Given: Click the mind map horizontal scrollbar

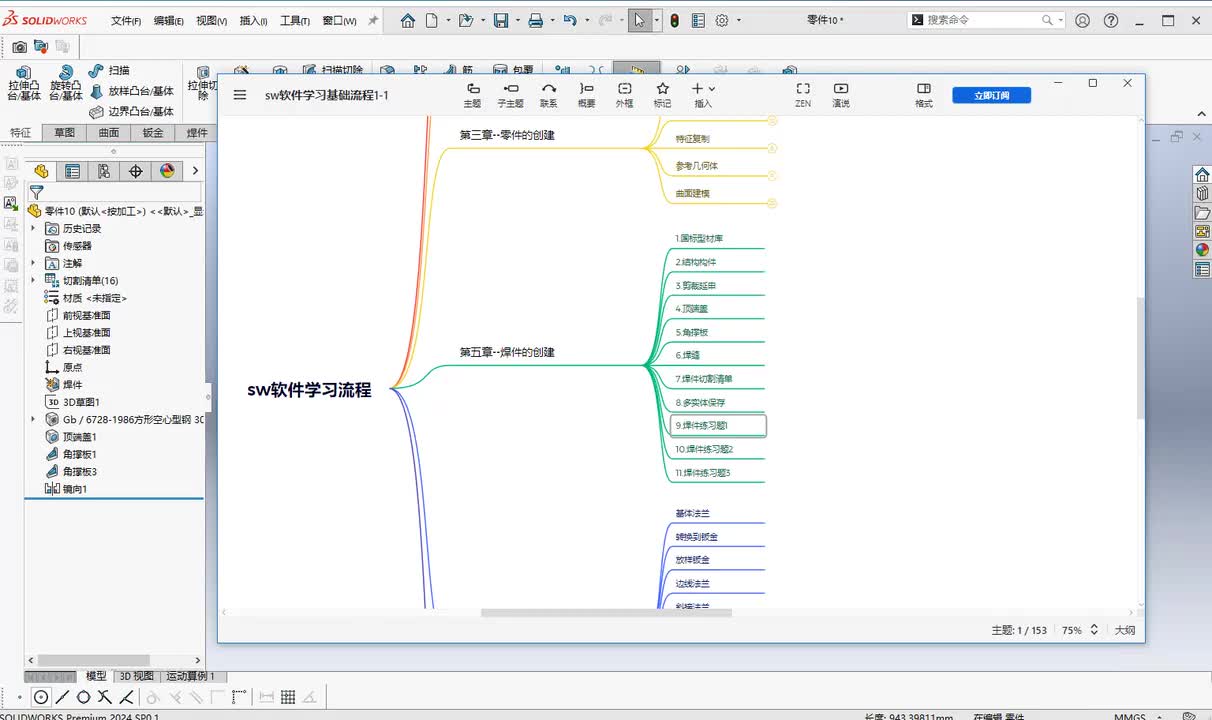Looking at the screenshot, I should pyautogui.click(x=606, y=613).
